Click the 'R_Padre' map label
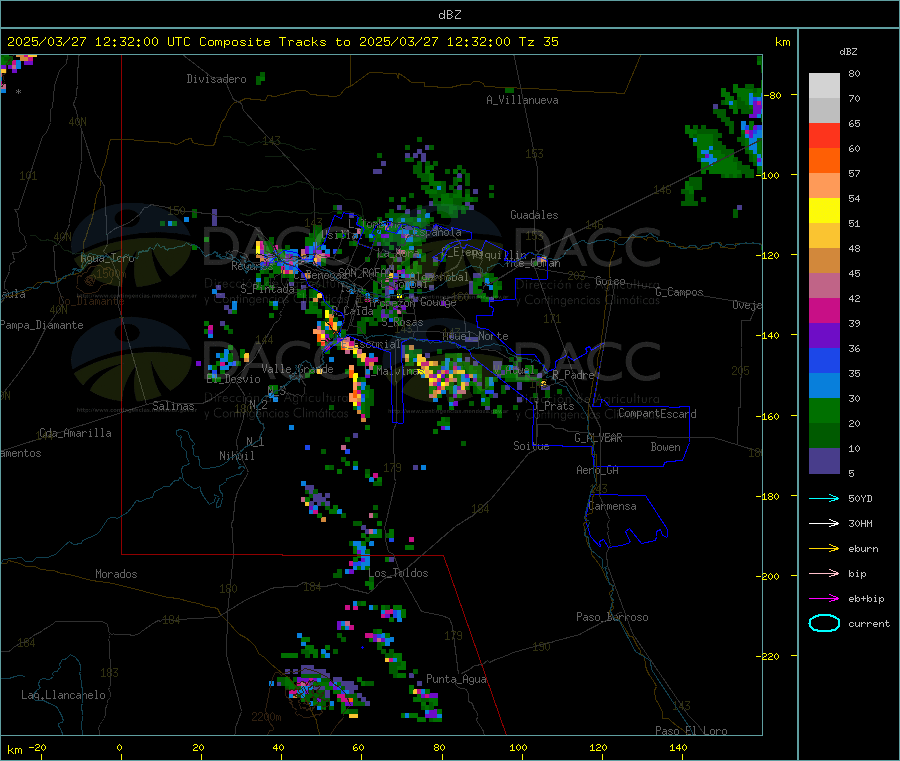 click(x=573, y=375)
